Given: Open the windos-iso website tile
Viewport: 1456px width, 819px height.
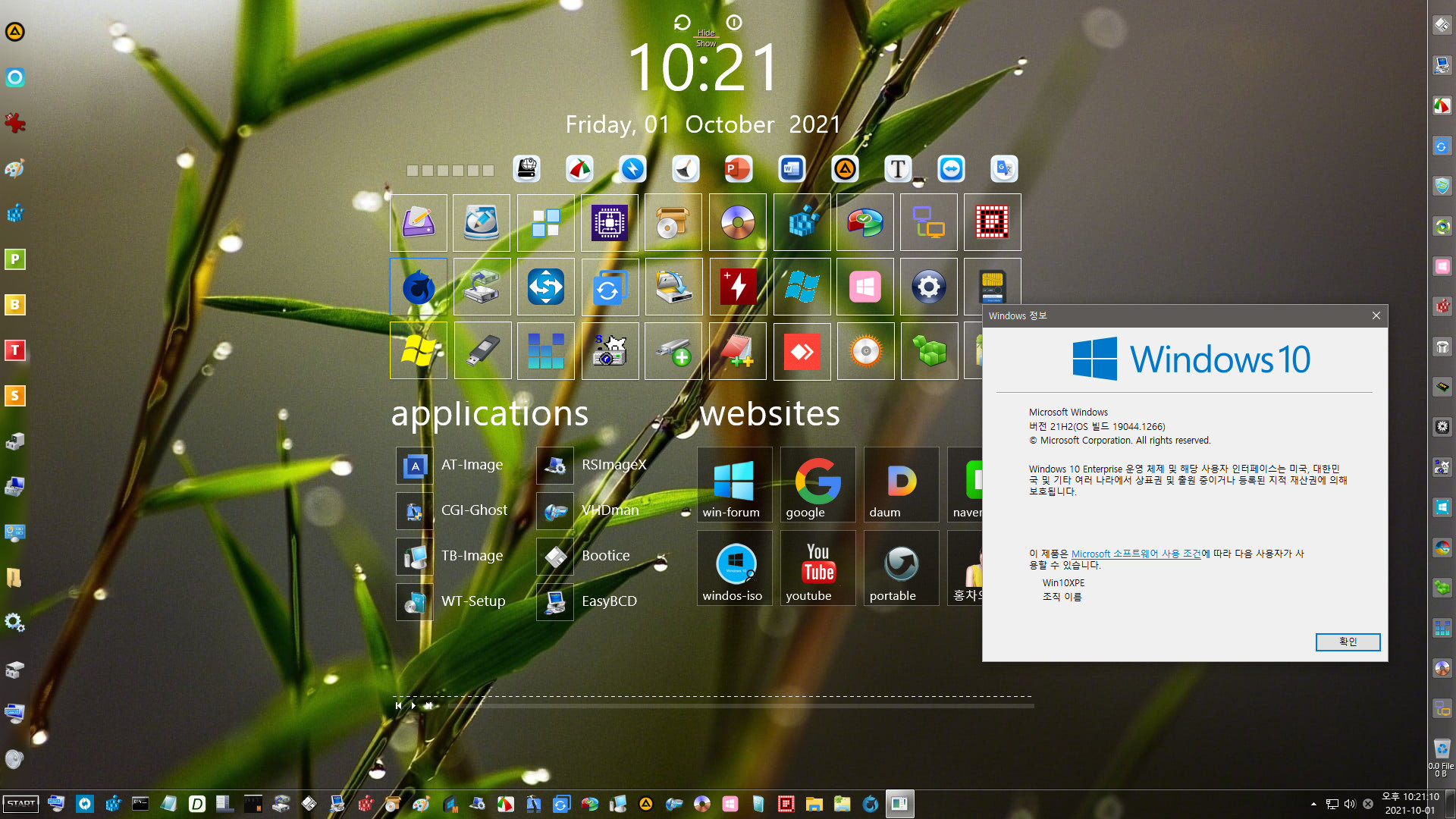Looking at the screenshot, I should 734,568.
